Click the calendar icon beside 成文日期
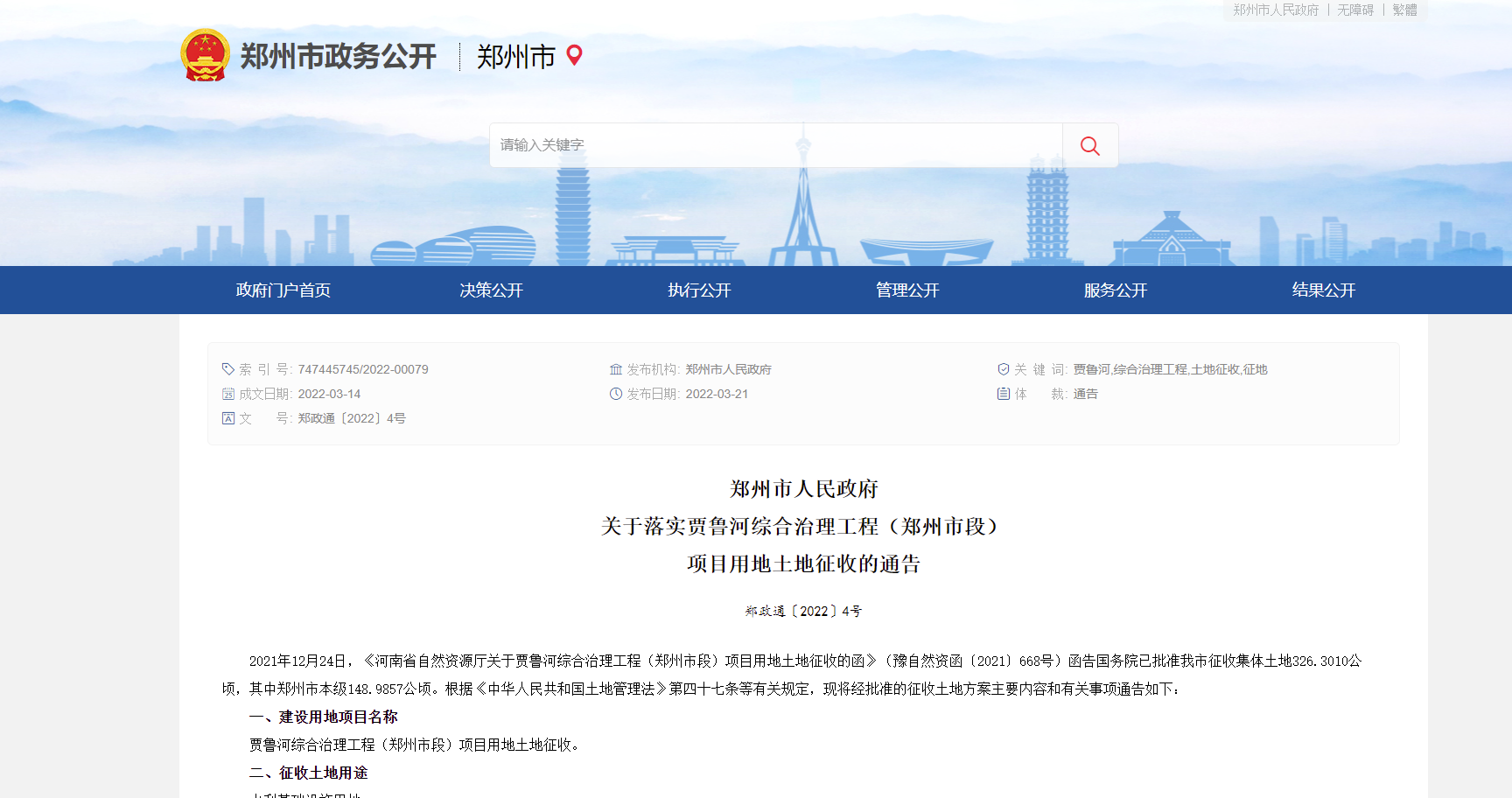Image resolution: width=1512 pixels, height=798 pixels. (228, 394)
